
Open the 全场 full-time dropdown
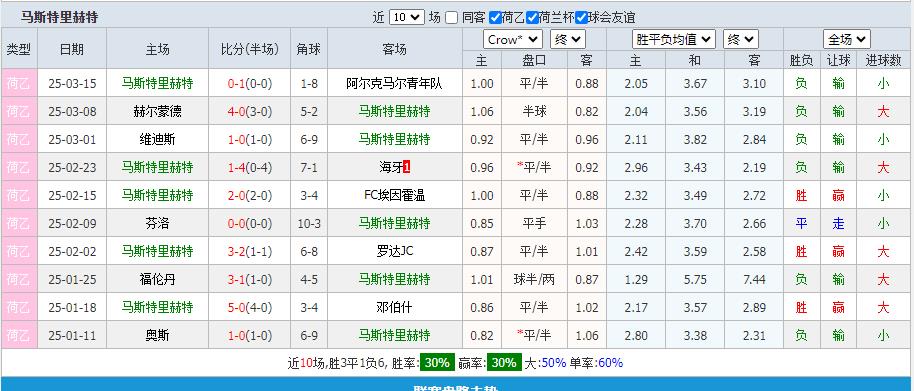(847, 40)
